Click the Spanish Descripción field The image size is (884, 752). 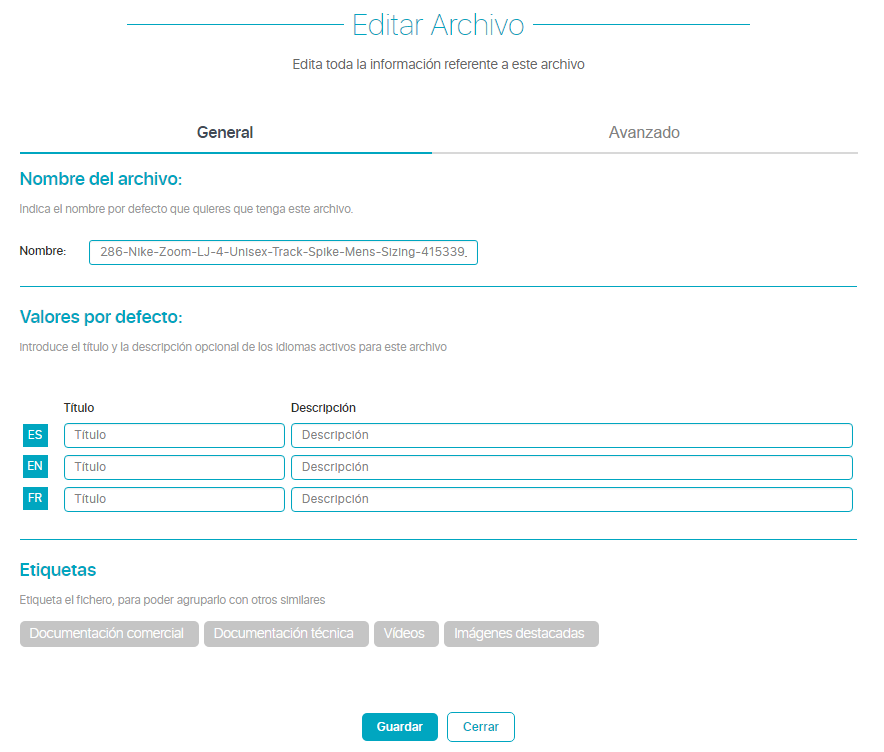coord(571,435)
